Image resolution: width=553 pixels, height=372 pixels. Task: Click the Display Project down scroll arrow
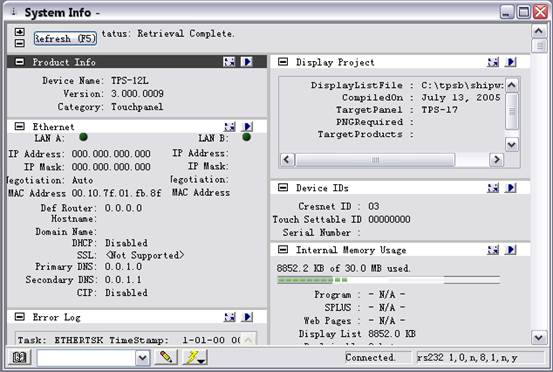click(x=512, y=144)
